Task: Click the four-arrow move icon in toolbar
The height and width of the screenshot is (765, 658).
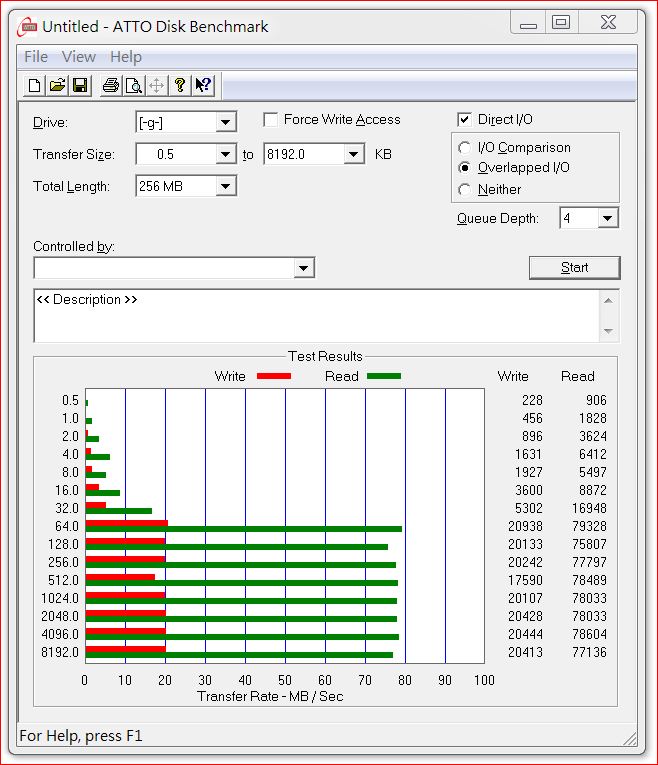Action: [156, 86]
